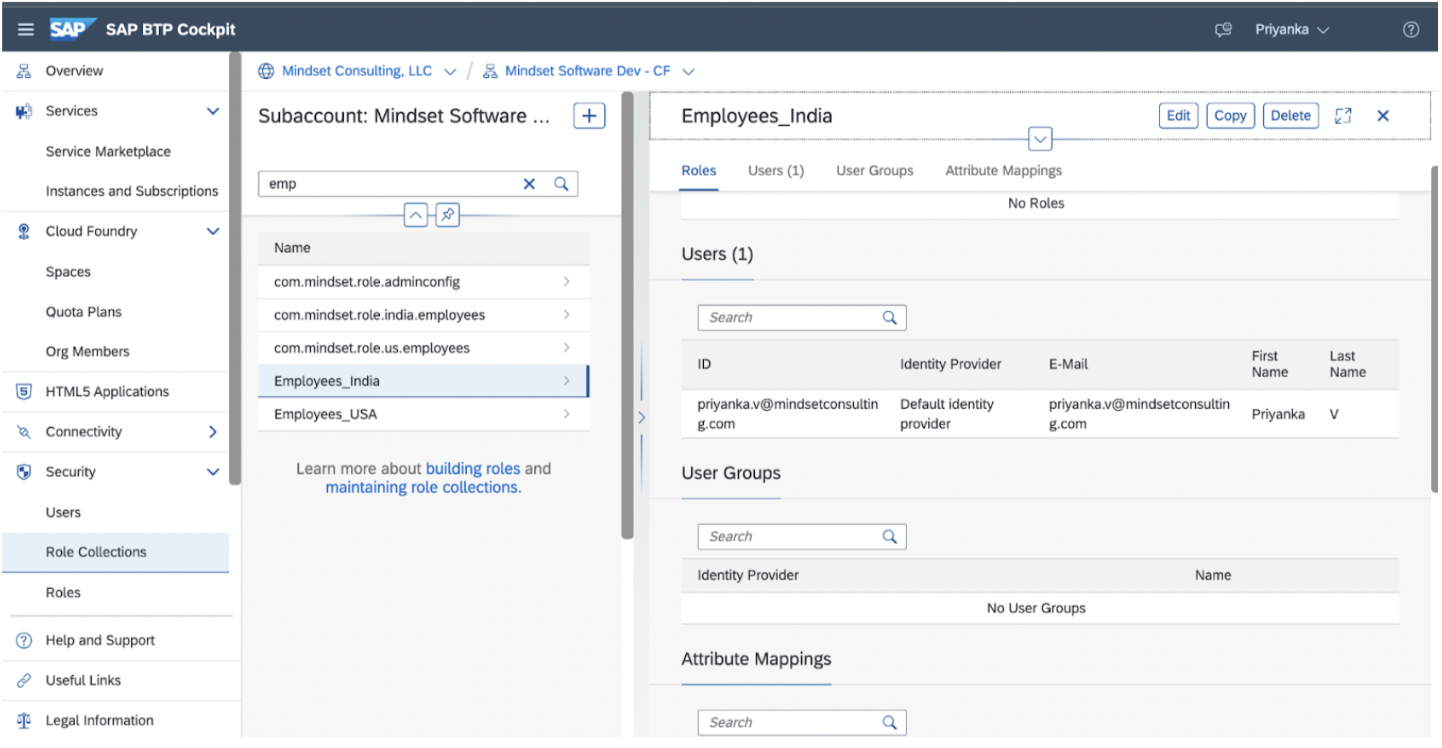Create a new role collection with the plus button

(588, 115)
